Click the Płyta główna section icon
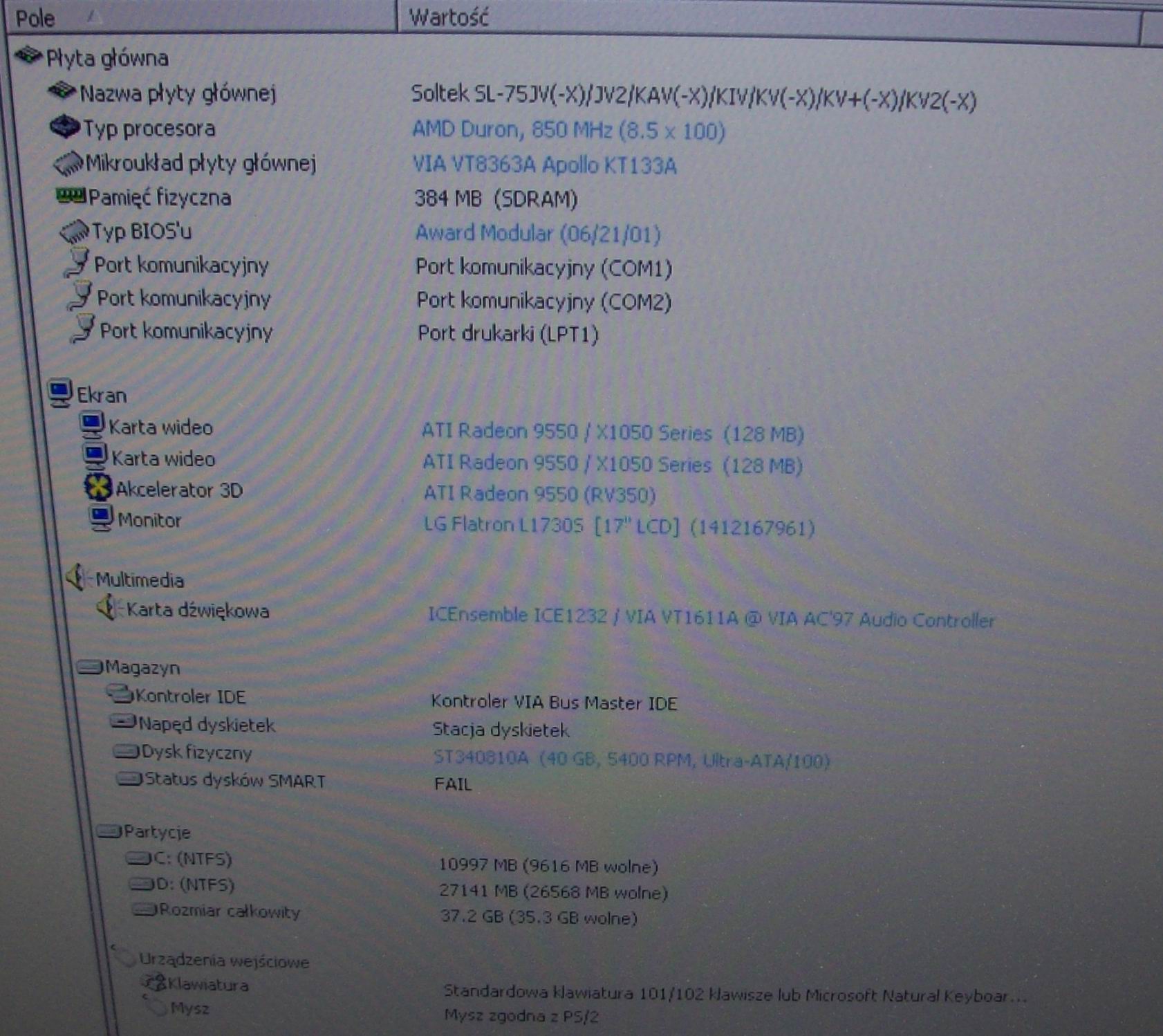This screenshot has height=1036, width=1163. pos(29,55)
